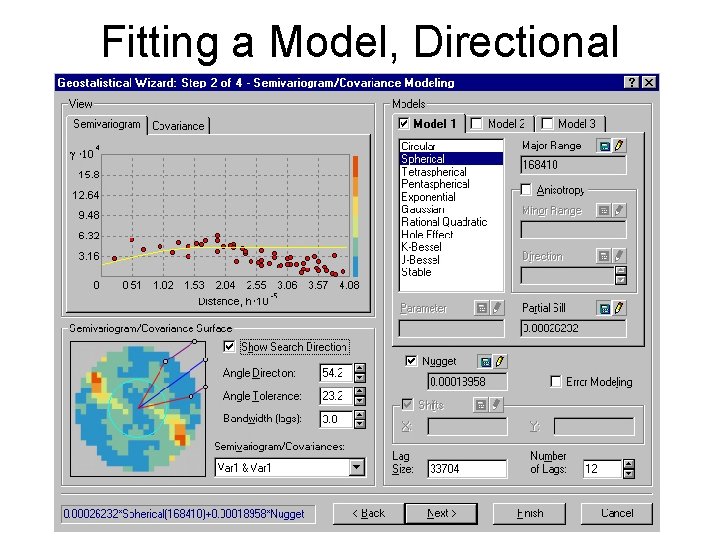Select Gaussian in the model list
Screen dimensions: 720x540
click(x=451, y=209)
